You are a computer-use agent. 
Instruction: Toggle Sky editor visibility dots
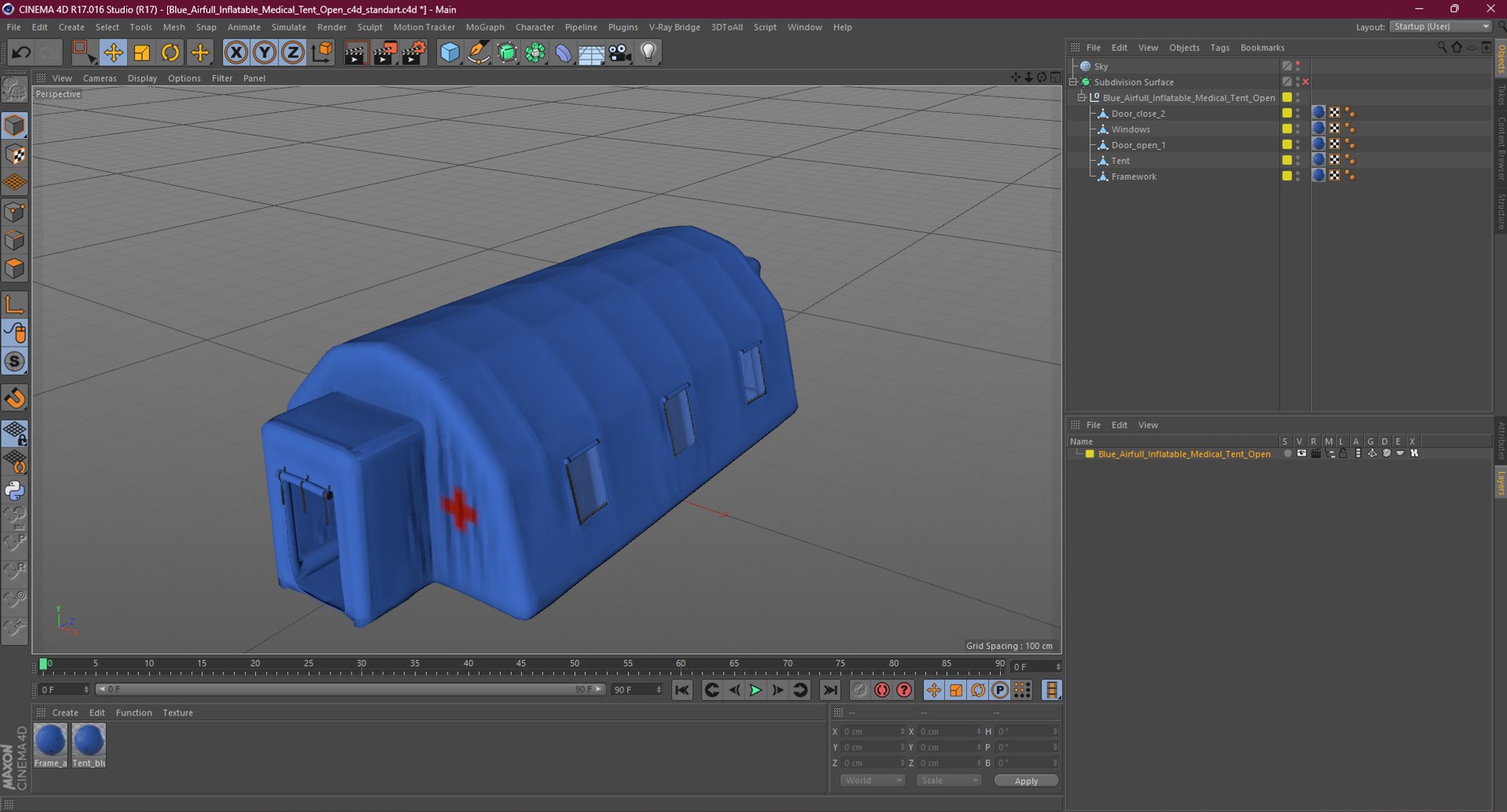(1297, 66)
